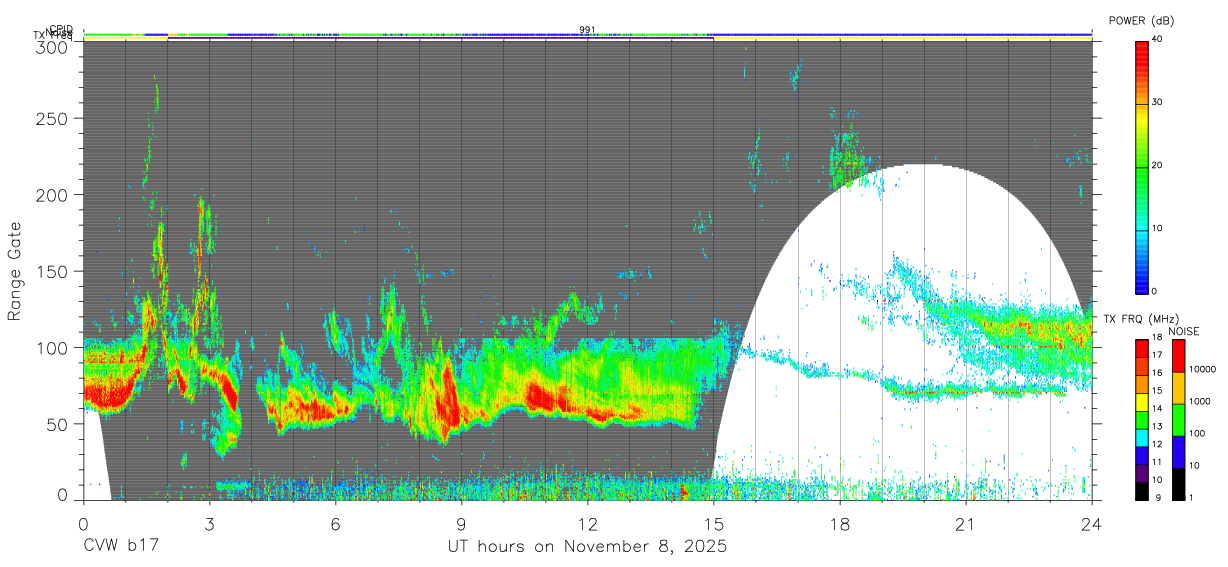
Task: Select the black NOISE legend swatch
Action: pyautogui.click(x=1177, y=484)
